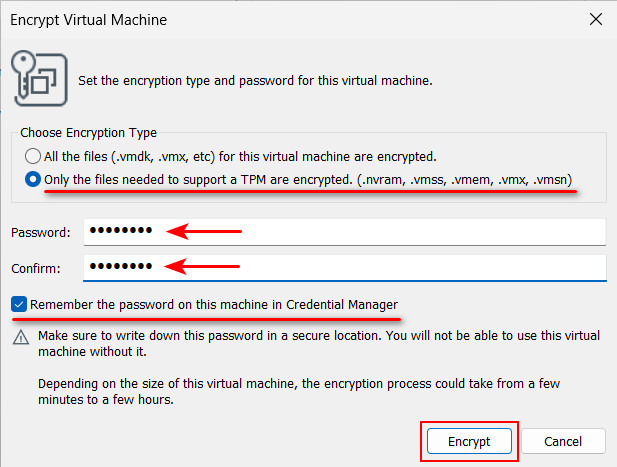Image resolution: width=617 pixels, height=467 pixels.
Task: Click the warning triangle icon
Action: point(21,337)
